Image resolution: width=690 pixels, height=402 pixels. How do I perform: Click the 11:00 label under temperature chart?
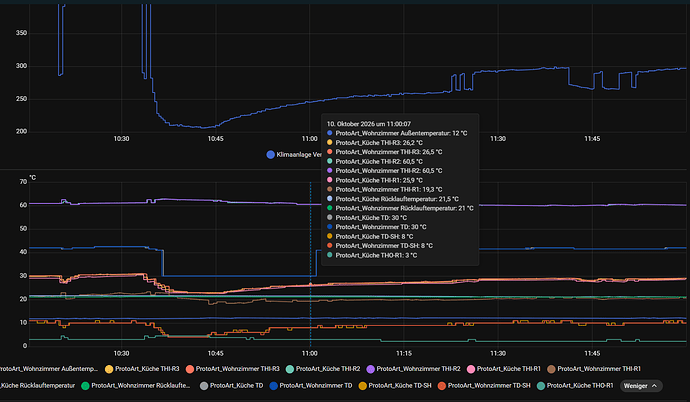click(309, 353)
